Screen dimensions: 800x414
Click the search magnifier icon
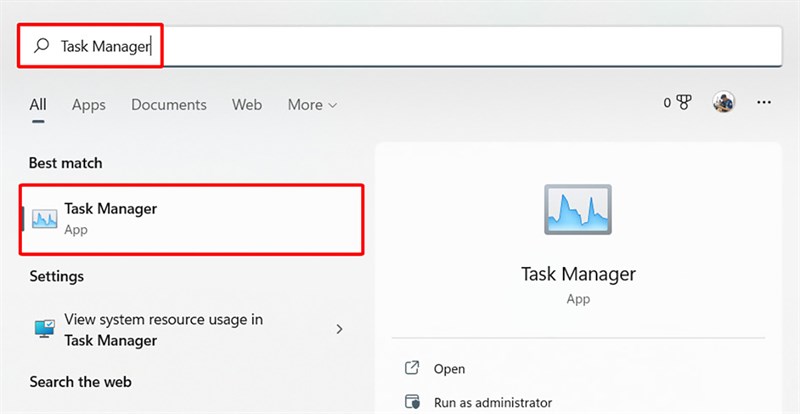tap(41, 46)
